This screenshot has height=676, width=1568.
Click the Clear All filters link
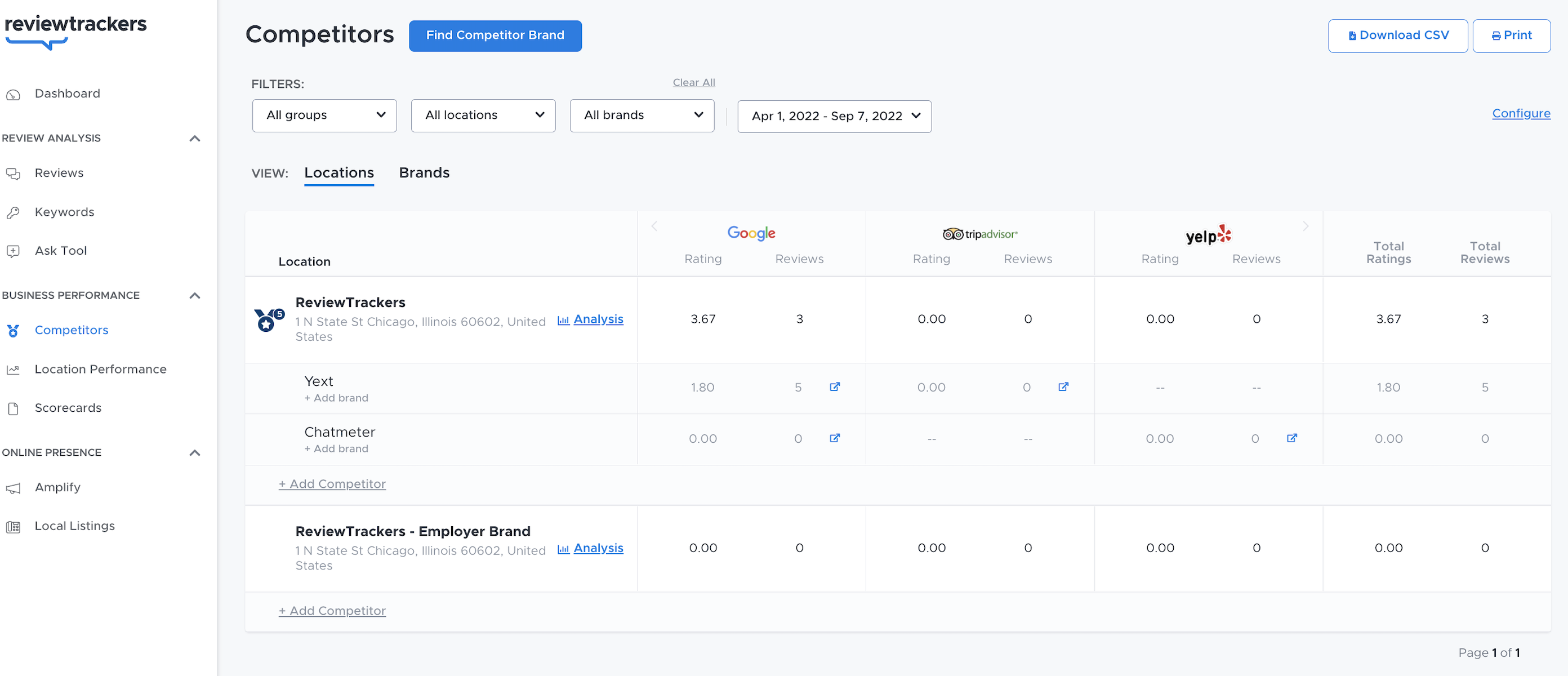pos(693,82)
